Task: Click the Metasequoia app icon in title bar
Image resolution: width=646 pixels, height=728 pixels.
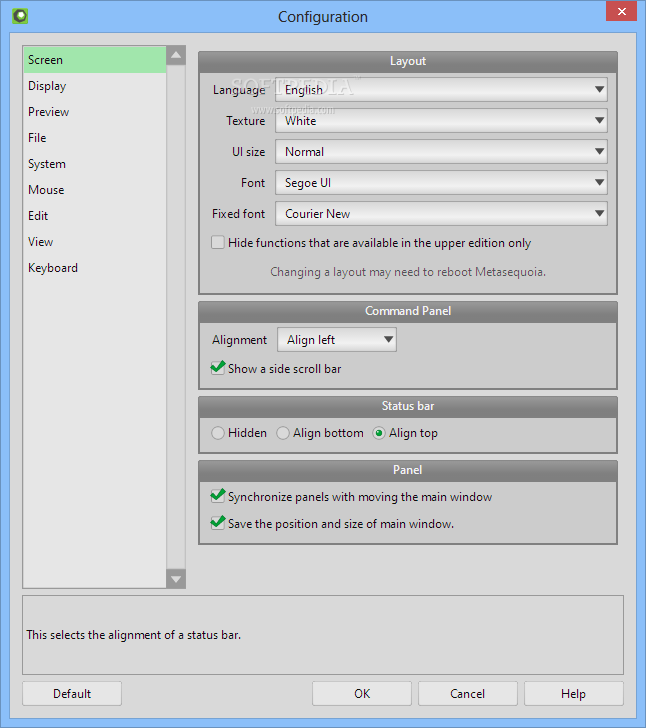Action: click(x=20, y=16)
